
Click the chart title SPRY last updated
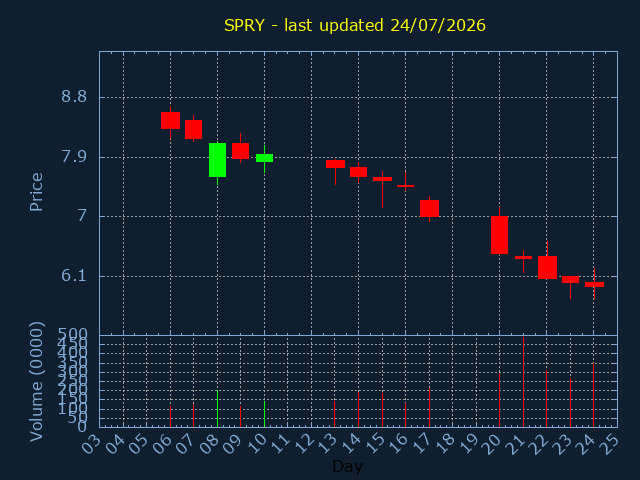coord(355,25)
